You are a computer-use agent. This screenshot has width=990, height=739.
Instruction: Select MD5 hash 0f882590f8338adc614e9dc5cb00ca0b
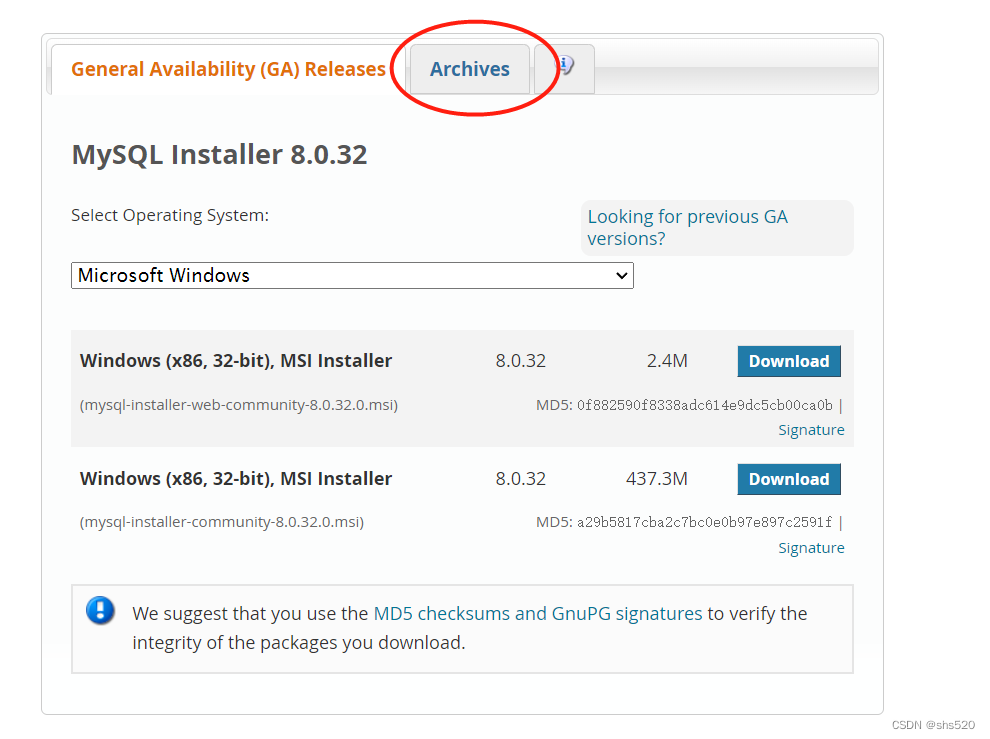[705, 405]
